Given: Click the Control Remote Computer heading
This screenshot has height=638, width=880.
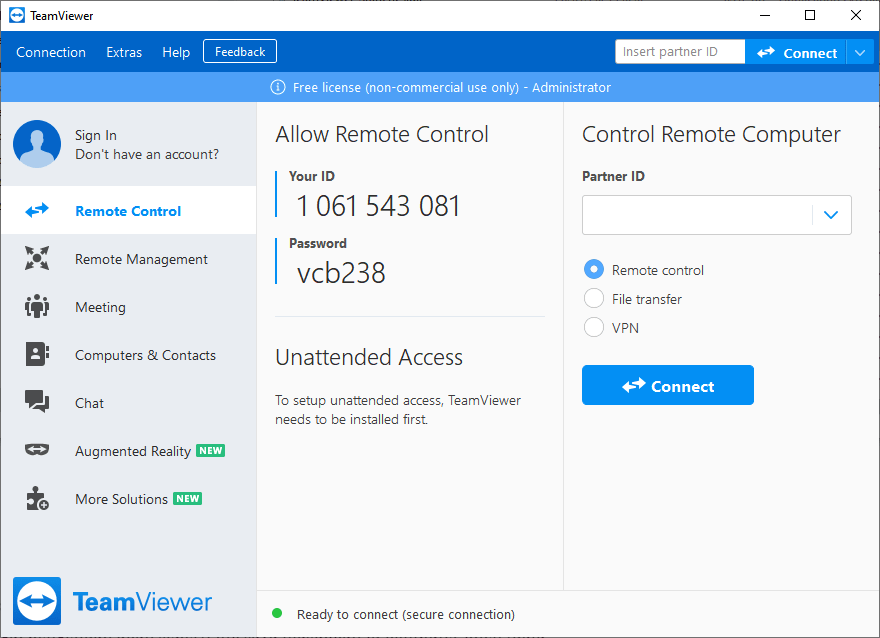Looking at the screenshot, I should (711, 134).
